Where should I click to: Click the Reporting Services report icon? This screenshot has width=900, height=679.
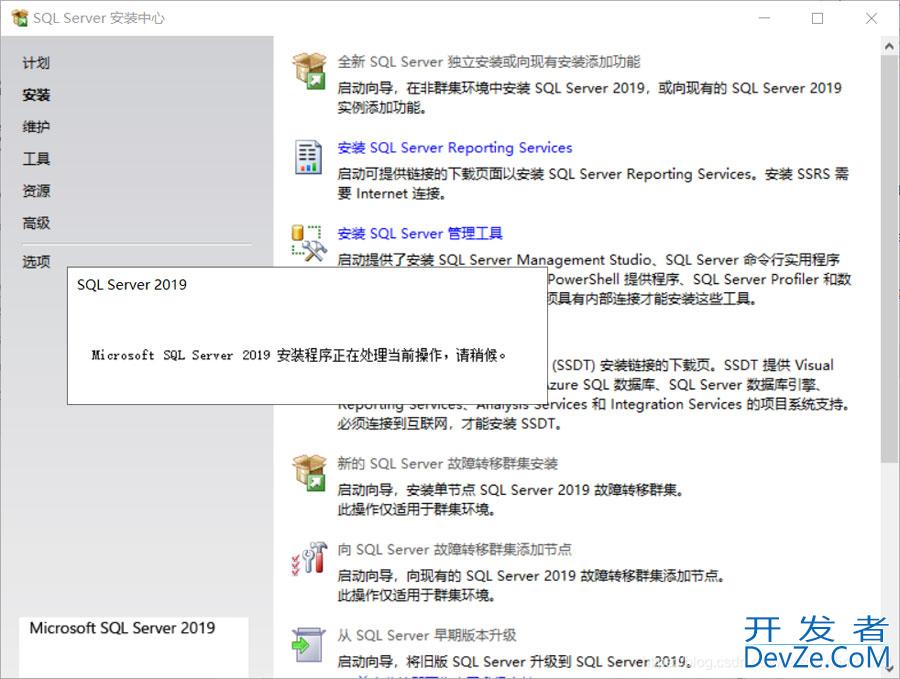309,157
